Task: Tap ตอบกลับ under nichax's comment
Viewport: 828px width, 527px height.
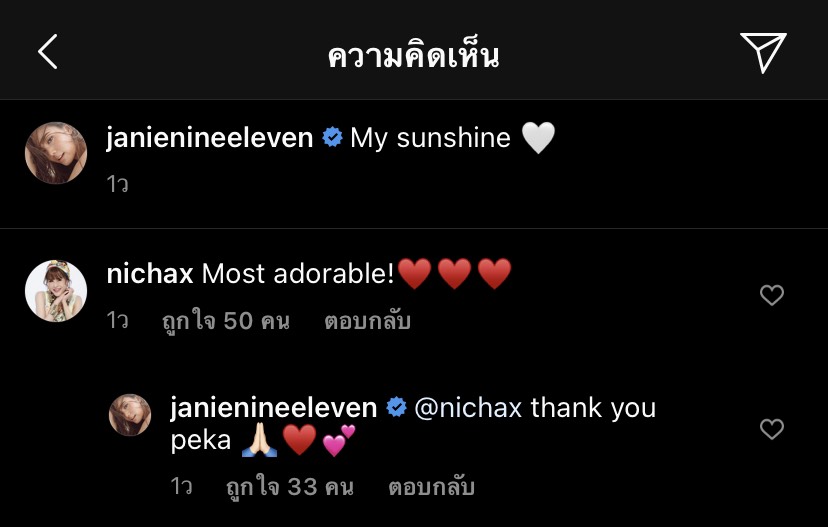Action: [x=367, y=321]
